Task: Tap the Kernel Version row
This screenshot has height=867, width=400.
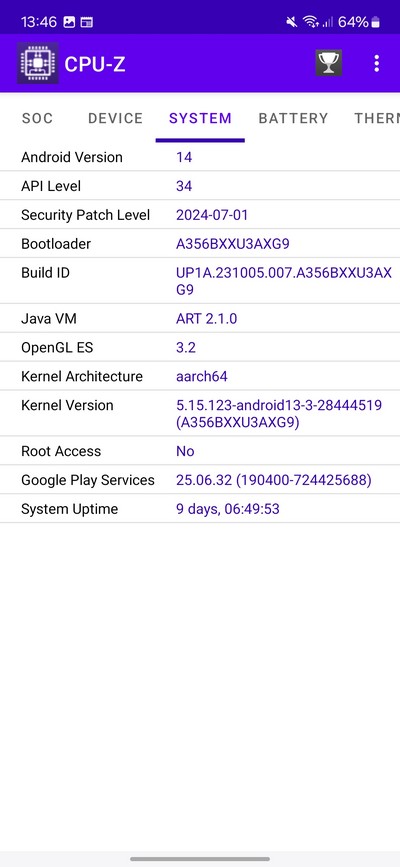Action: [200, 413]
